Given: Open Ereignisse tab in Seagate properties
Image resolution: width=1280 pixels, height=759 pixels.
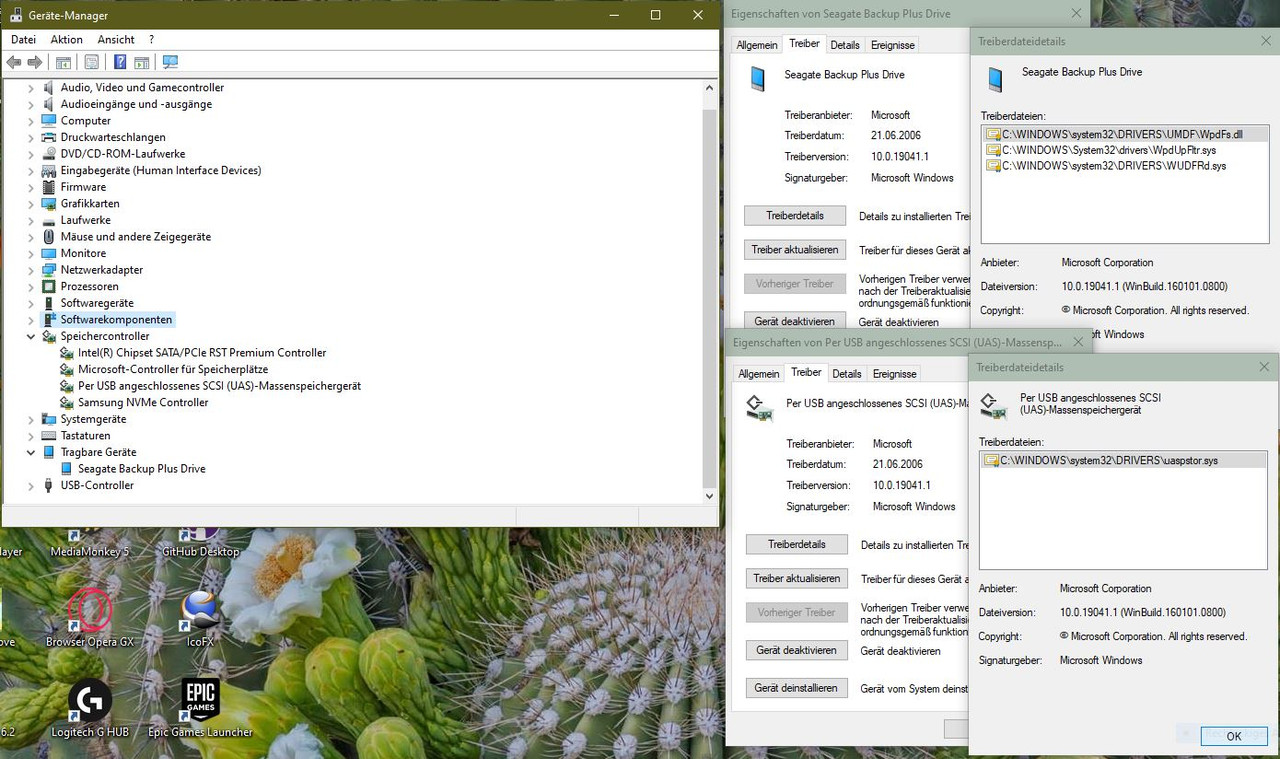Looking at the screenshot, I should pos(893,45).
